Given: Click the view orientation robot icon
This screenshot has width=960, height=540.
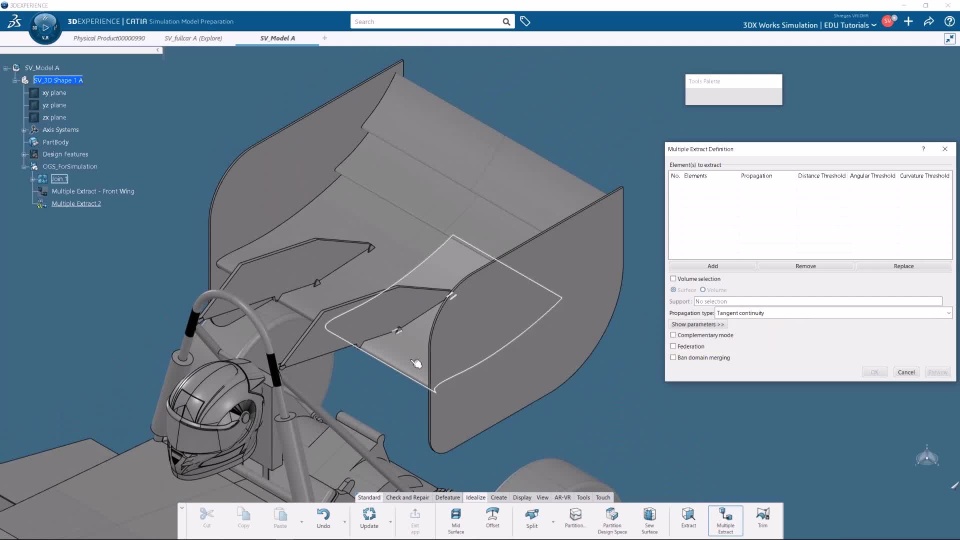Looking at the screenshot, I should (927, 456).
